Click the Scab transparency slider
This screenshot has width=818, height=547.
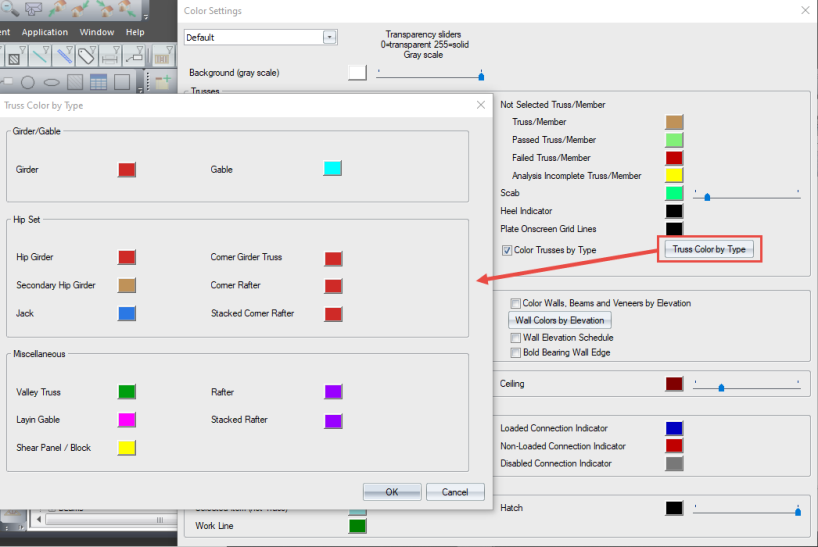(x=747, y=196)
